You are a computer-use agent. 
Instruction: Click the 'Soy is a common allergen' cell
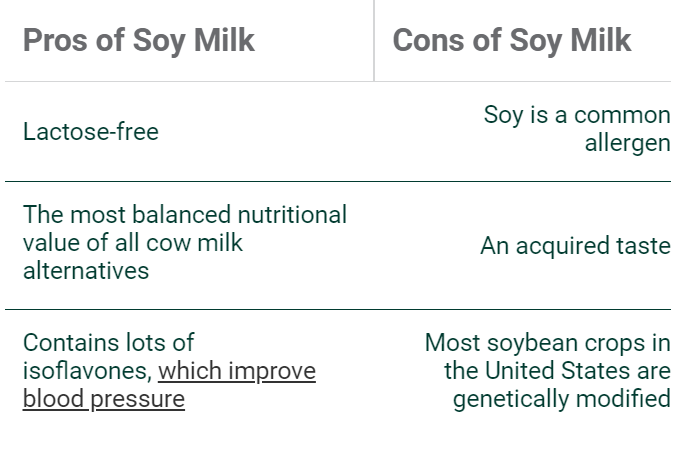pyautogui.click(x=577, y=129)
